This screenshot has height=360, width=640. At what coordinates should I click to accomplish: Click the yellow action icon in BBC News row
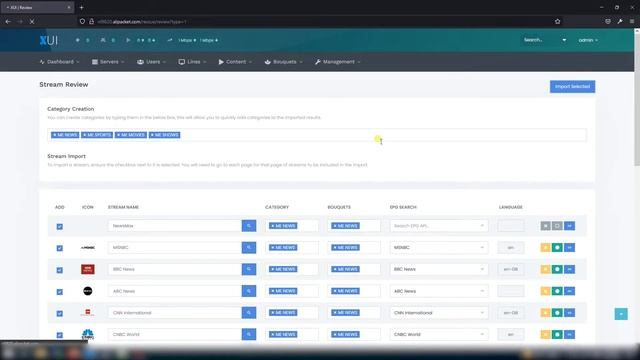[x=545, y=269]
